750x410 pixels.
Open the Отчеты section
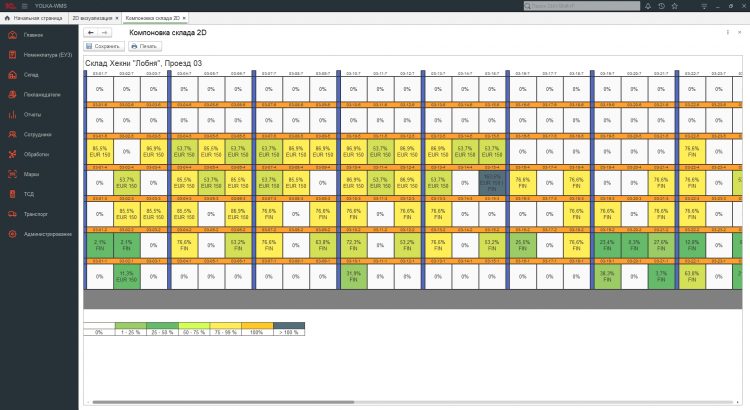tap(32, 114)
